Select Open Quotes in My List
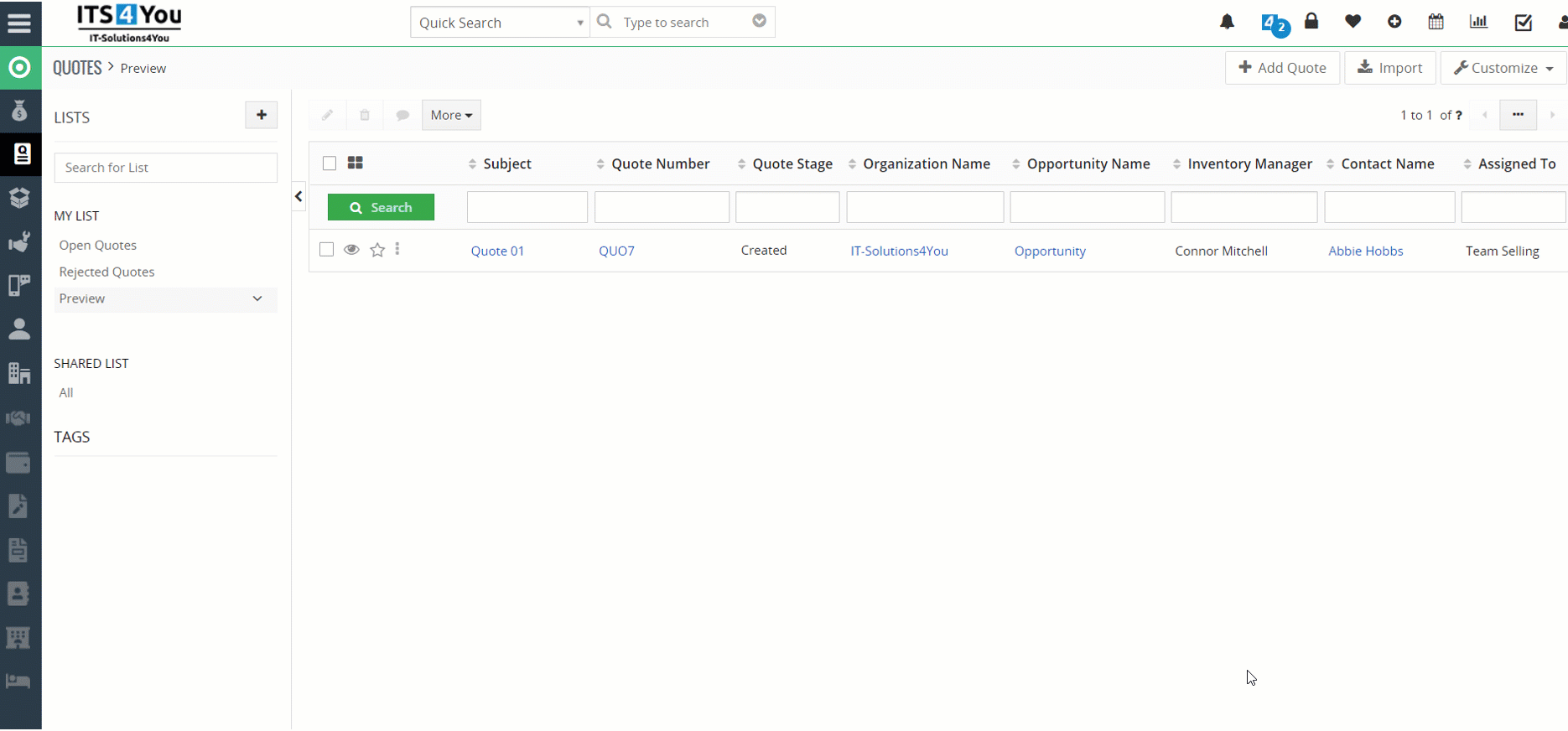Viewport: 1568px width, 731px height. (x=98, y=245)
